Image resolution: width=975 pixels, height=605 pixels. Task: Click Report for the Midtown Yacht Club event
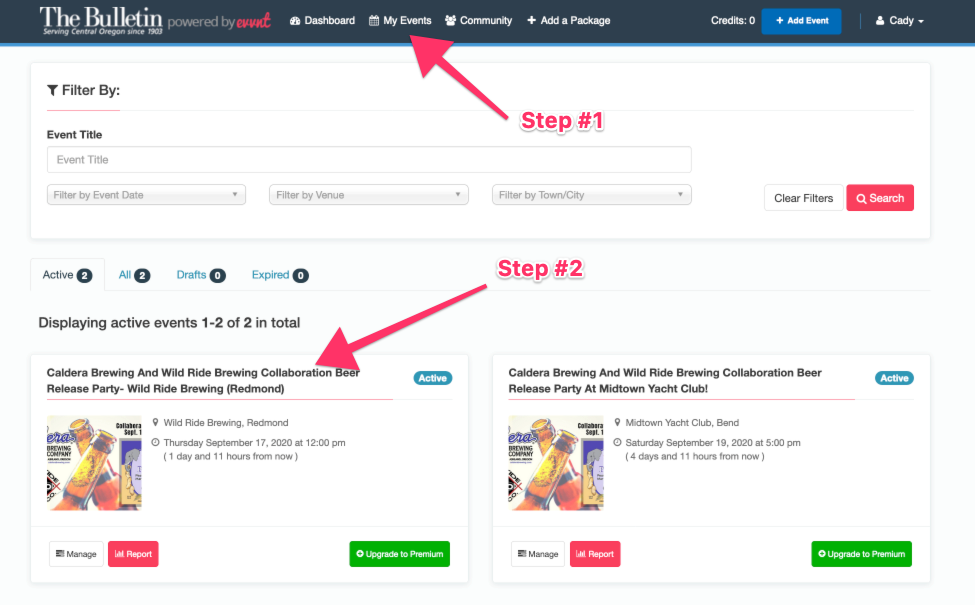pyautogui.click(x=595, y=554)
